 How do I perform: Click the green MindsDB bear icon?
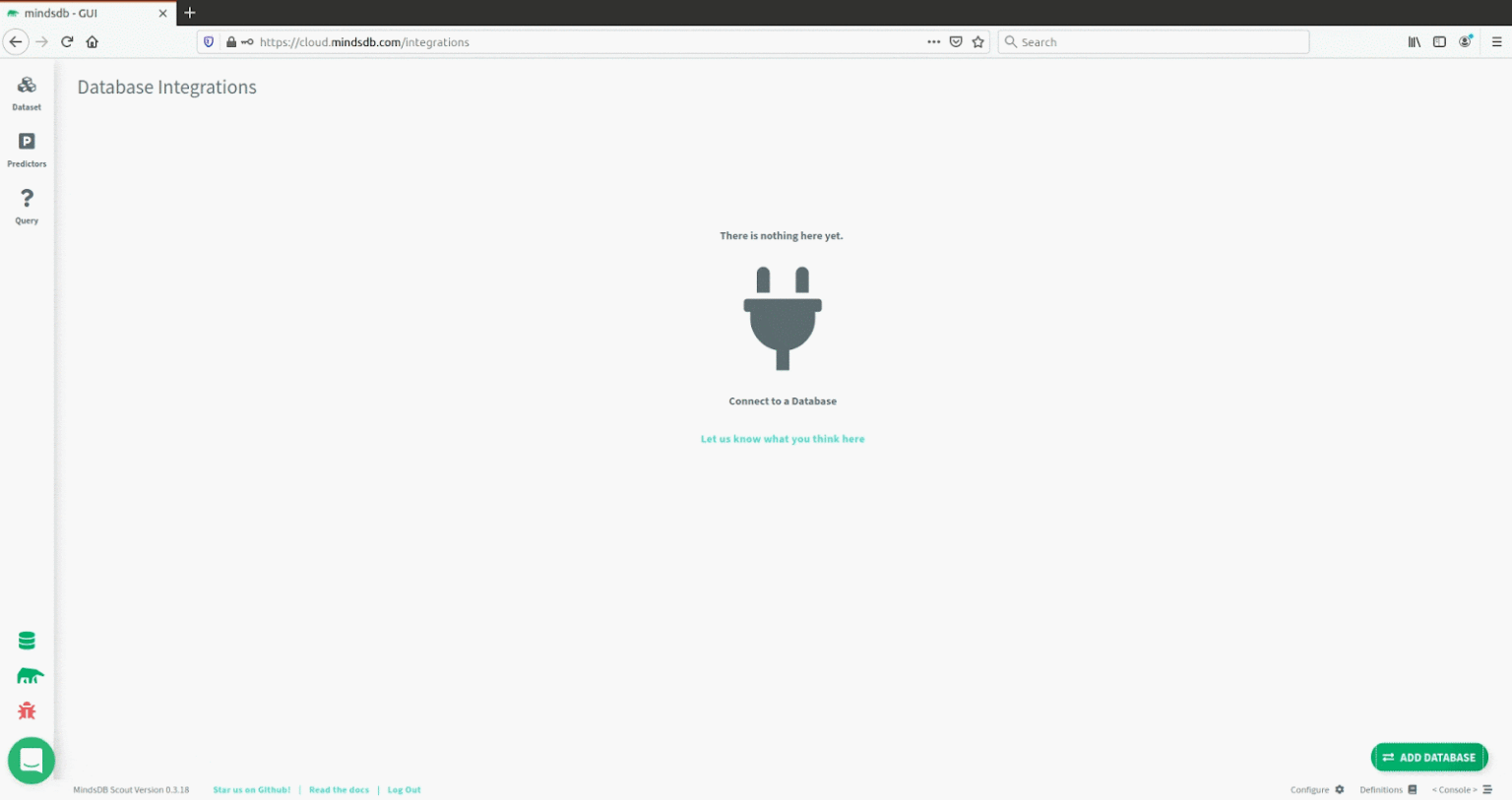(x=30, y=676)
